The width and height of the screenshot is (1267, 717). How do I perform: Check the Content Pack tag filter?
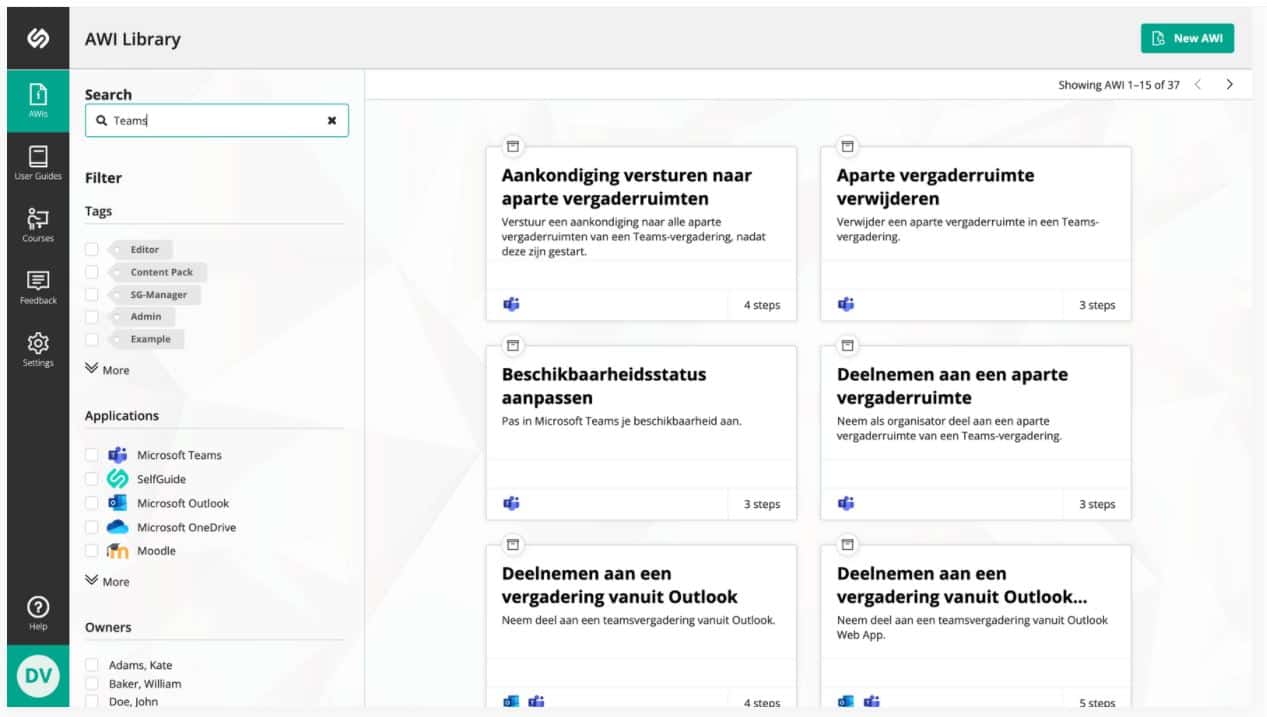coord(92,272)
